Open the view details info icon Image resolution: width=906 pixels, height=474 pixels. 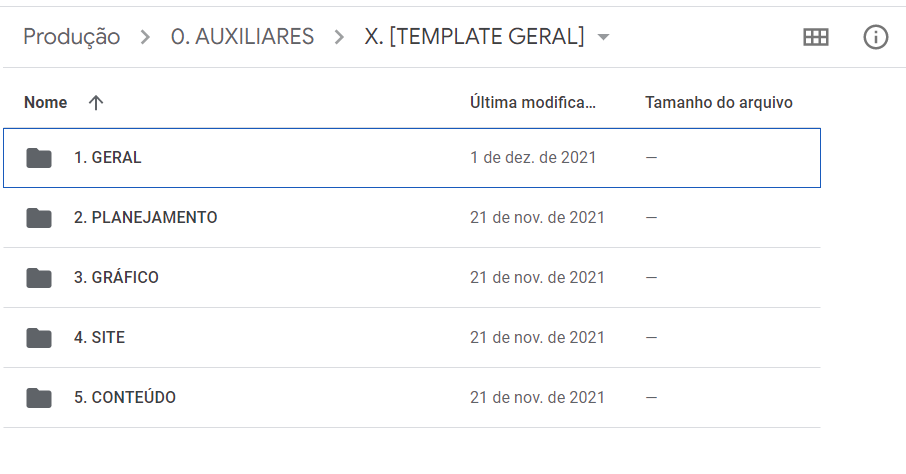(875, 37)
